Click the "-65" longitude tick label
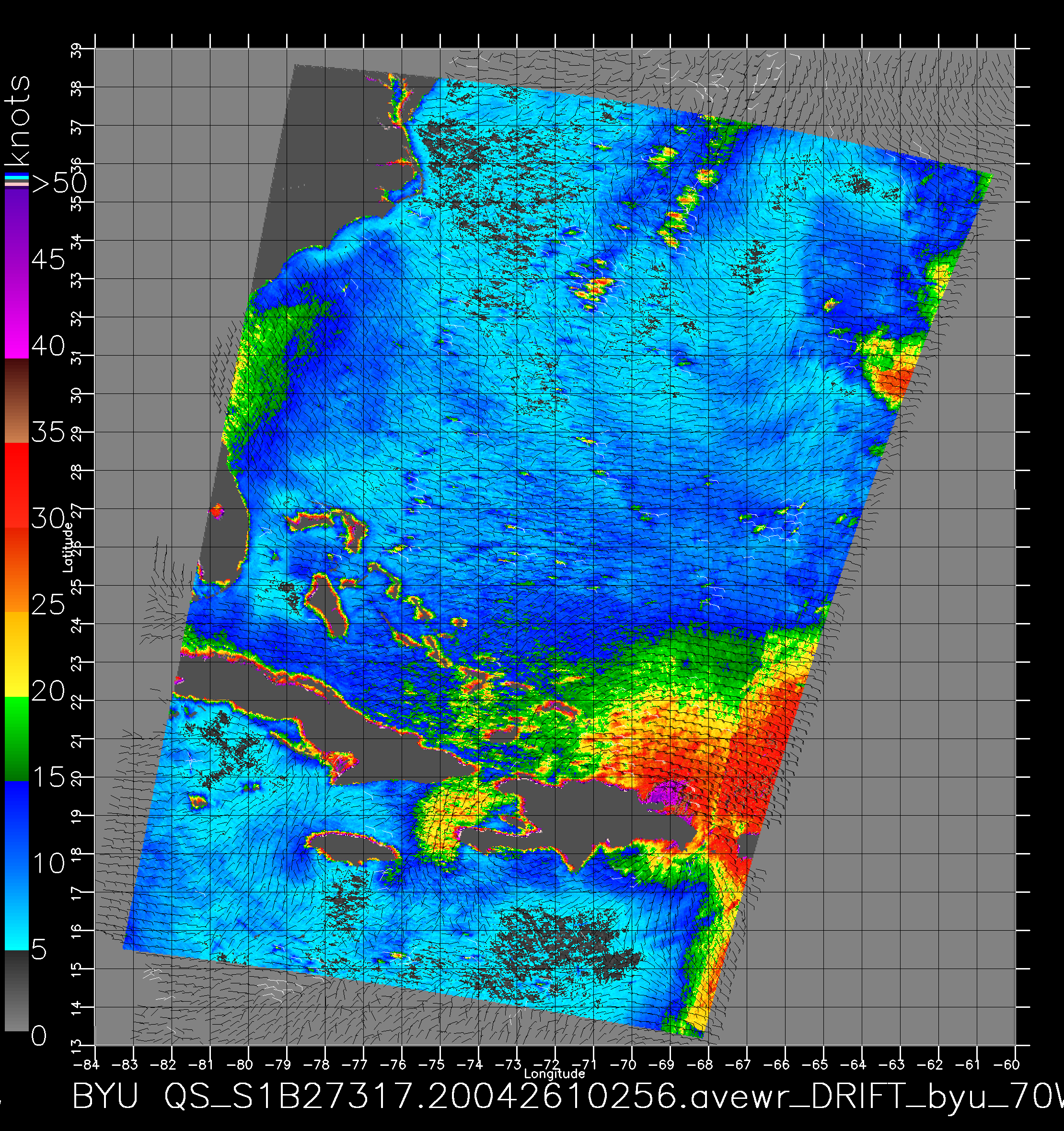1064x1131 pixels. point(815,1064)
